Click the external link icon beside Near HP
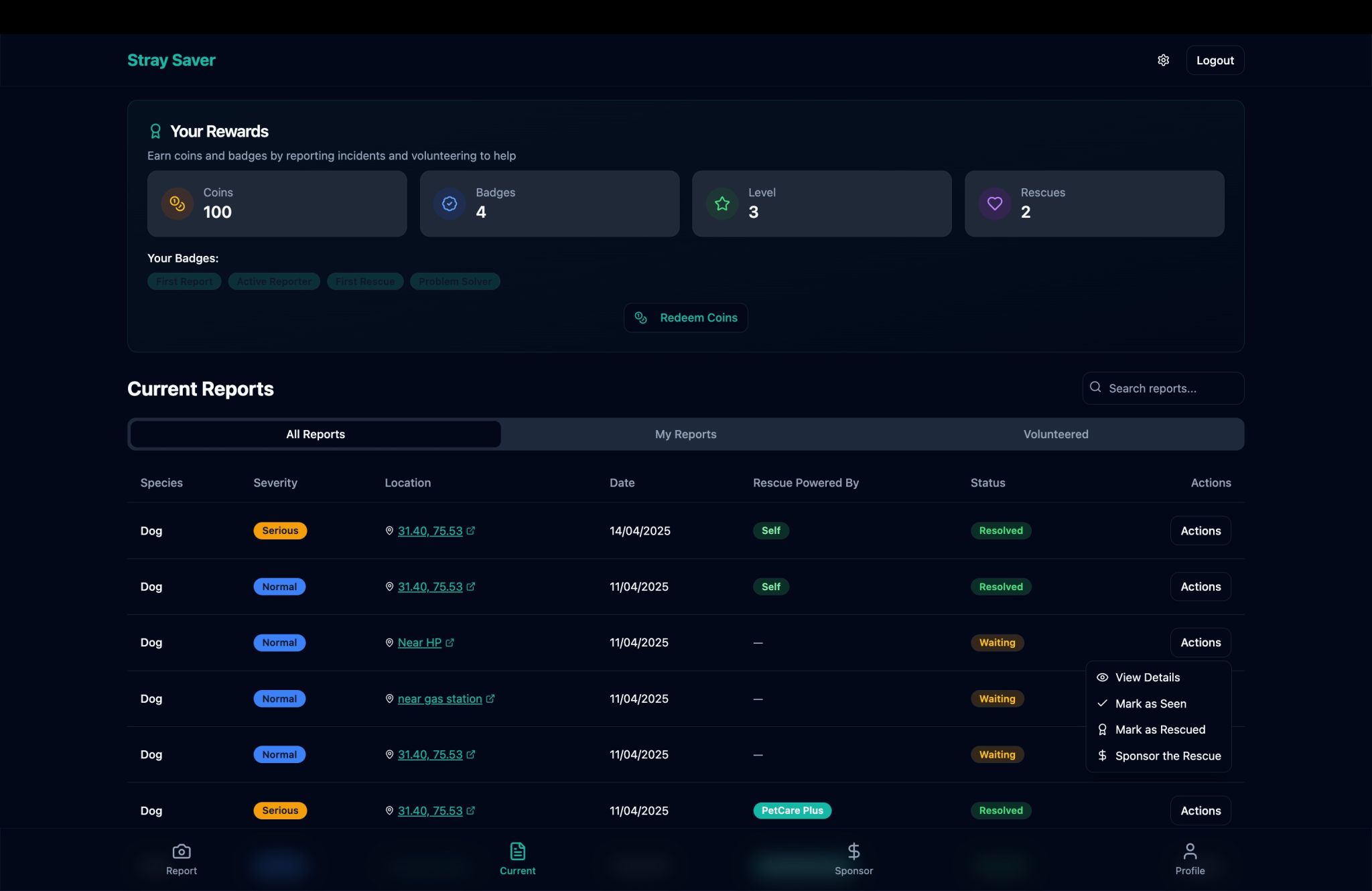 (x=450, y=642)
